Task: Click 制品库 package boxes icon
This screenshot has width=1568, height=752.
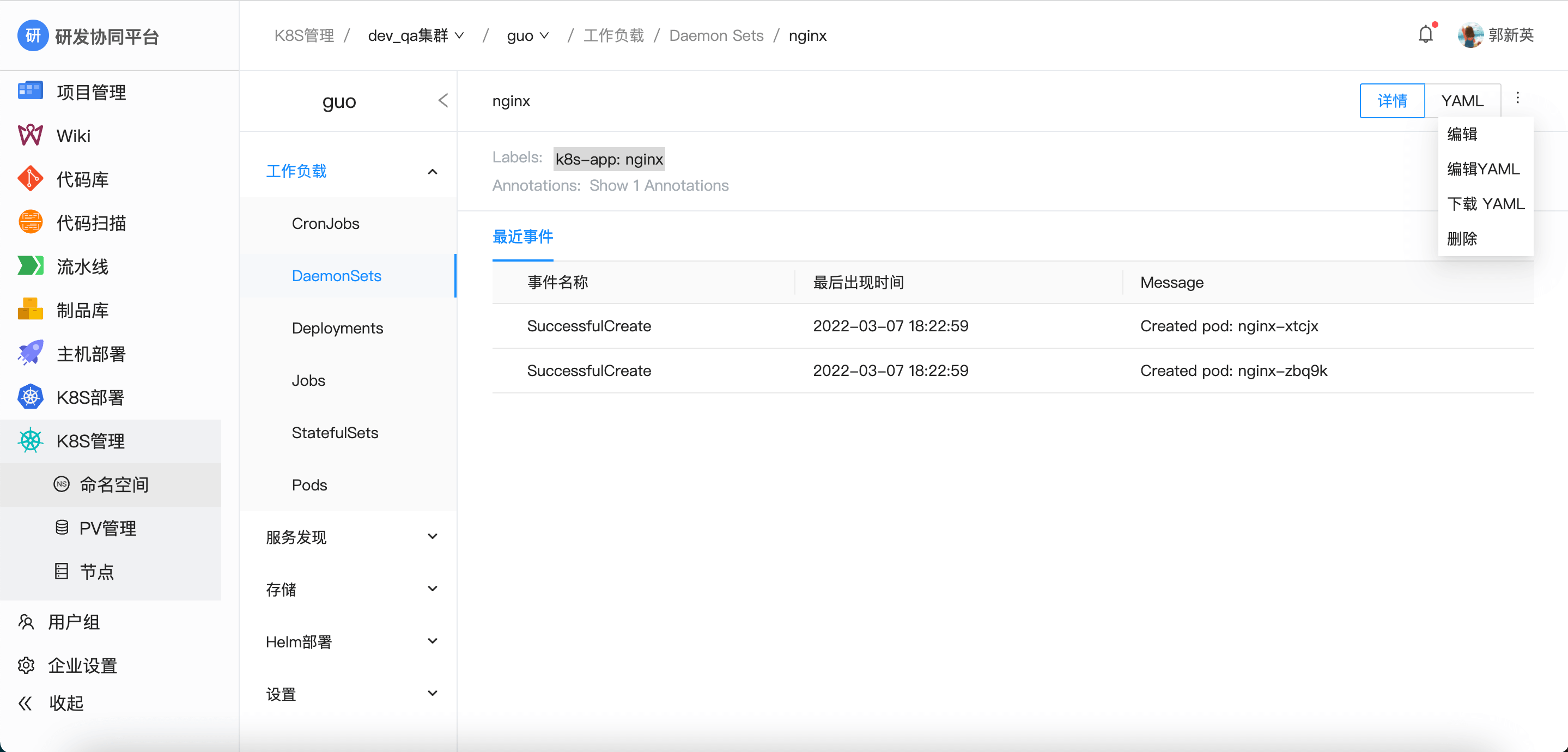Action: pyautogui.click(x=30, y=310)
